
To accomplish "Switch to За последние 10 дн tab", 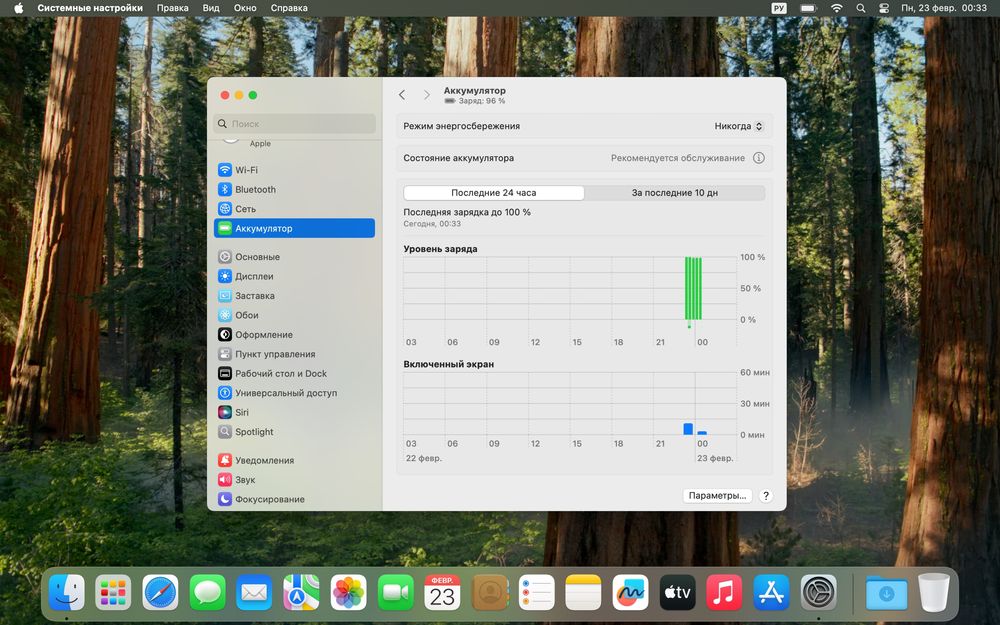I will (675, 193).
